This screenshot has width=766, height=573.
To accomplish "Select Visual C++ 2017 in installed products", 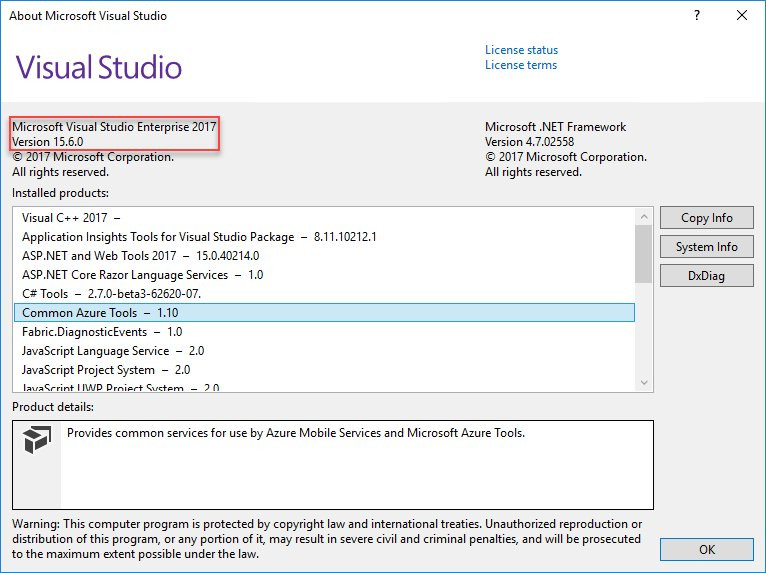I will pyautogui.click(x=324, y=218).
